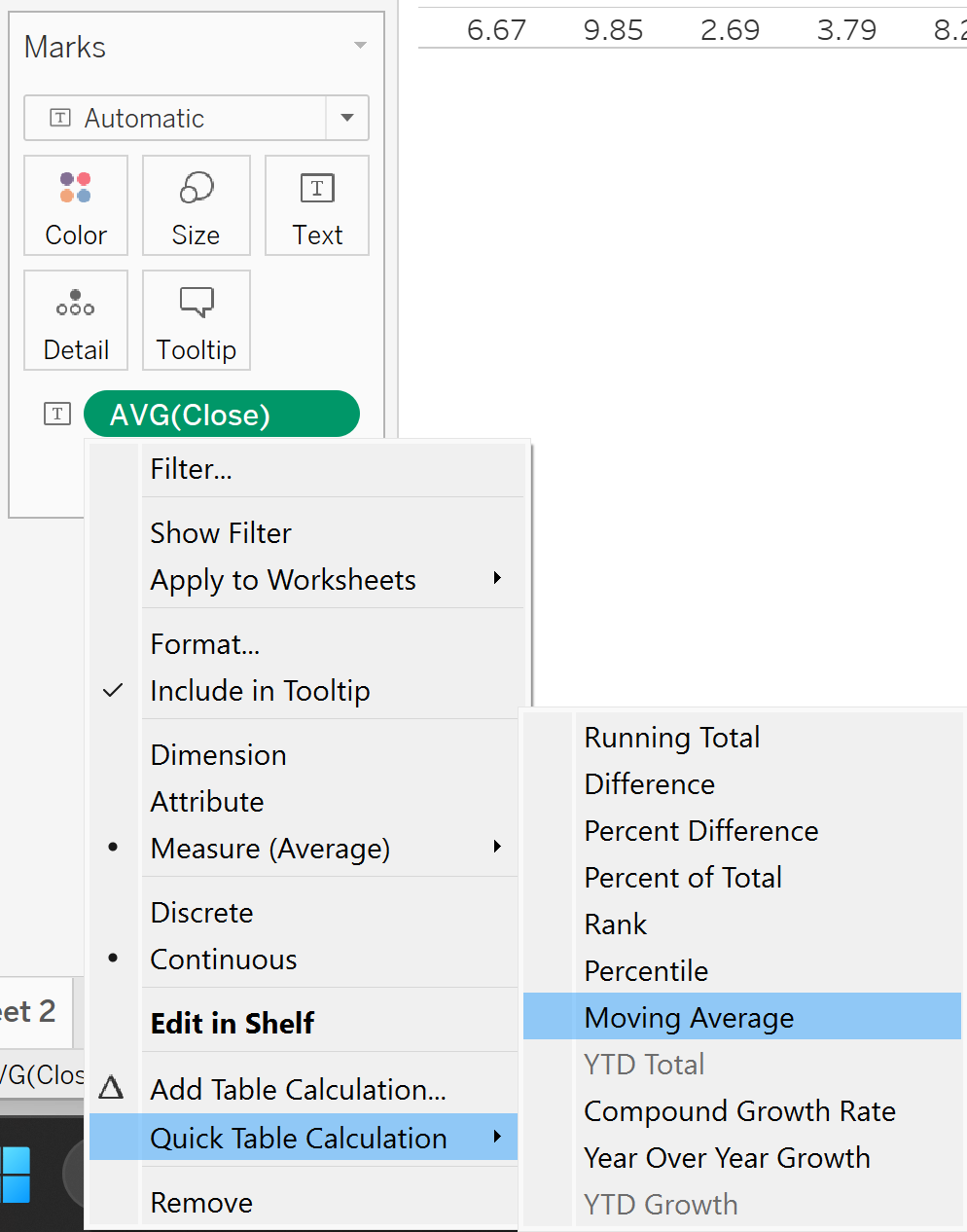
Task: Choose Moving Average quick calculation
Action: coord(689,1018)
